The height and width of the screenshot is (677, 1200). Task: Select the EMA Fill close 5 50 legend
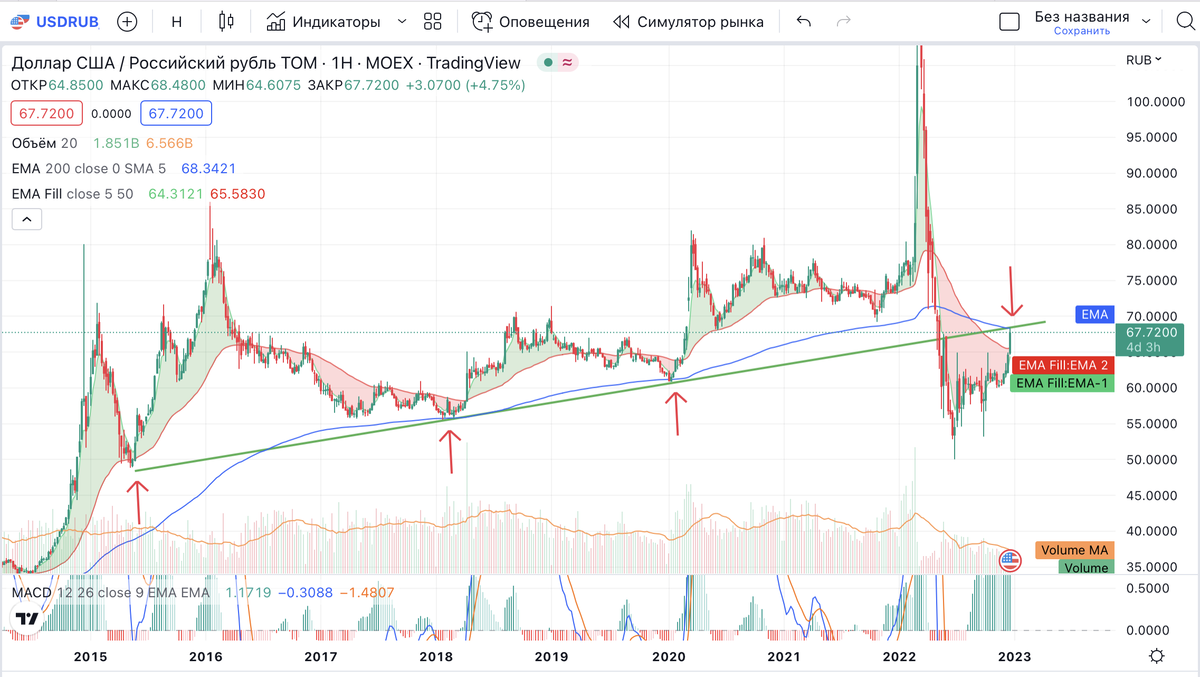tap(72, 193)
